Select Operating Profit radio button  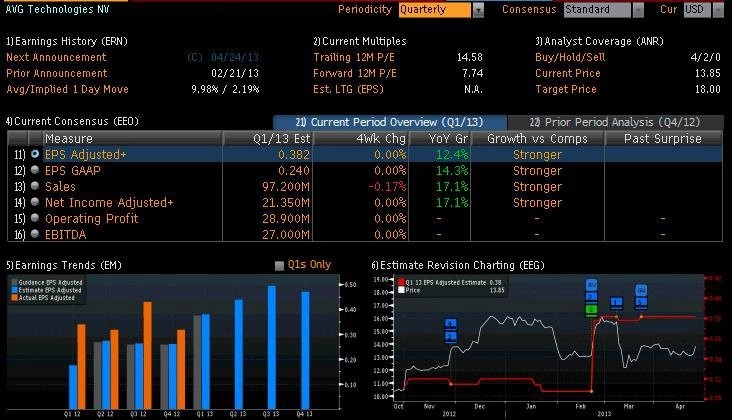tap(35, 218)
